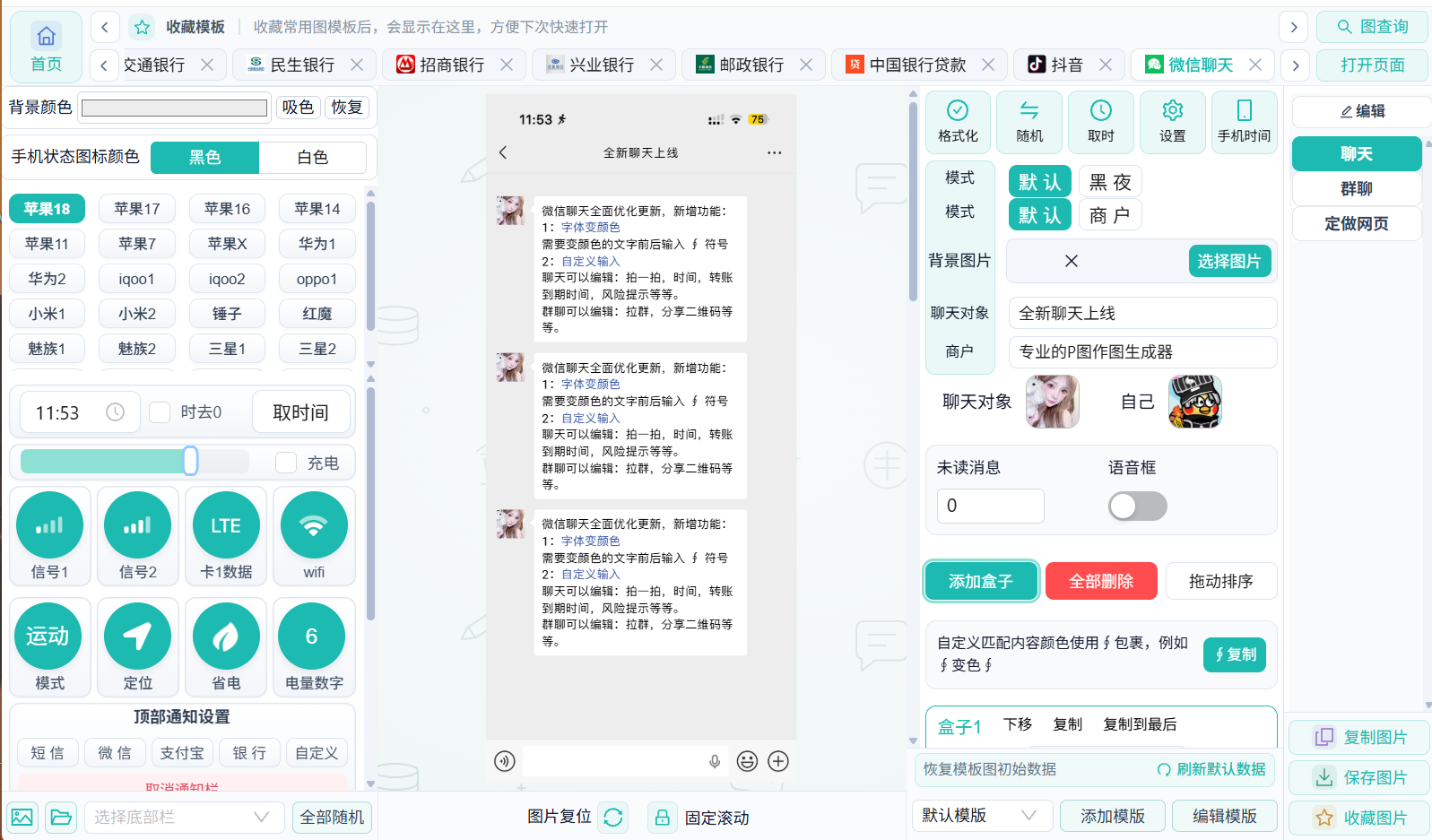Click the image icon at bottom-left
This screenshot has width=1432, height=840.
22,818
